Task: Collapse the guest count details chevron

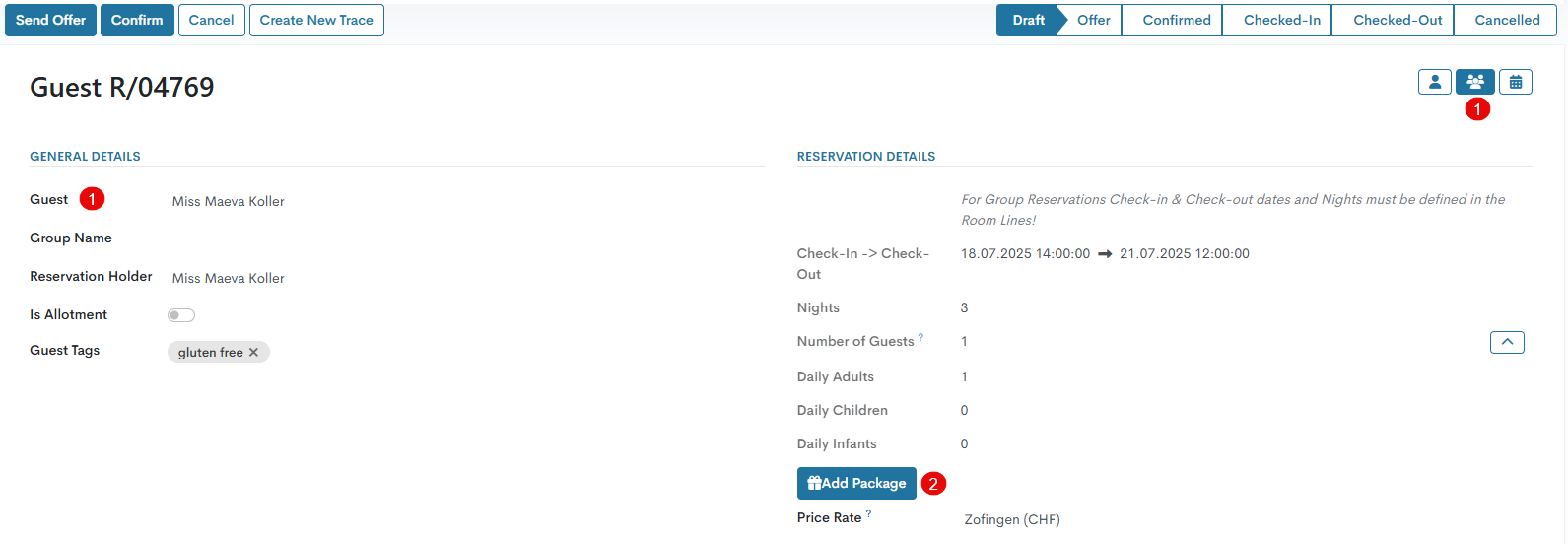Action: coord(1507,342)
